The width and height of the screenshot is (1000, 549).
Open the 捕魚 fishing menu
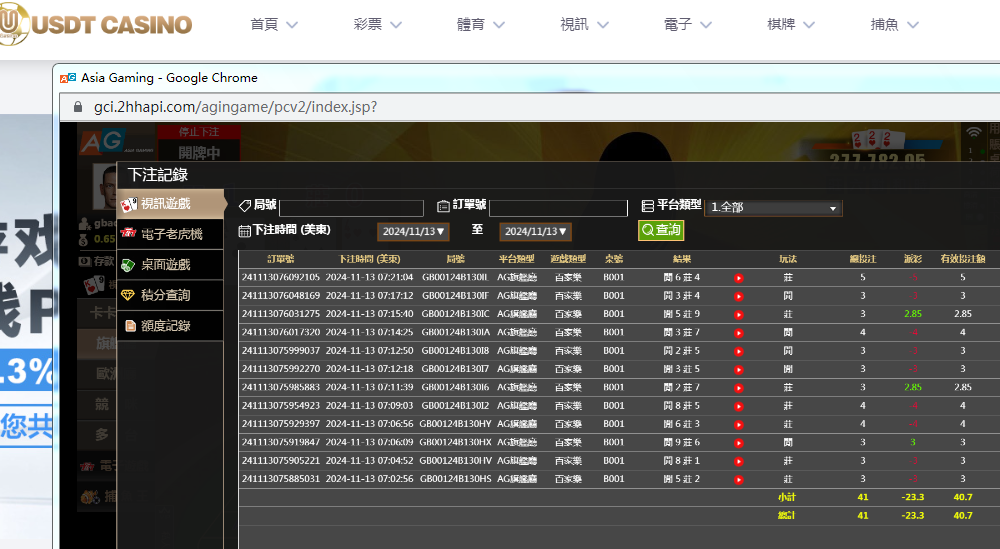pyautogui.click(x=895, y=24)
